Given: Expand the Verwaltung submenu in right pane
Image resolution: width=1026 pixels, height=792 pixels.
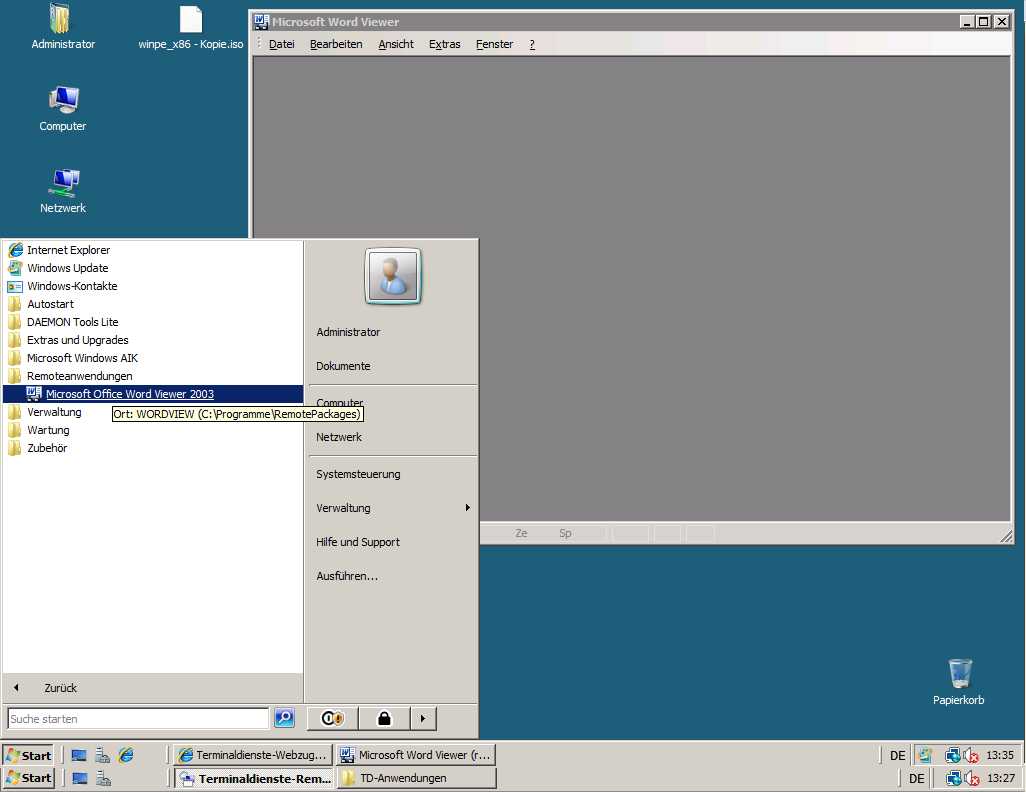Looking at the screenshot, I should (x=392, y=508).
